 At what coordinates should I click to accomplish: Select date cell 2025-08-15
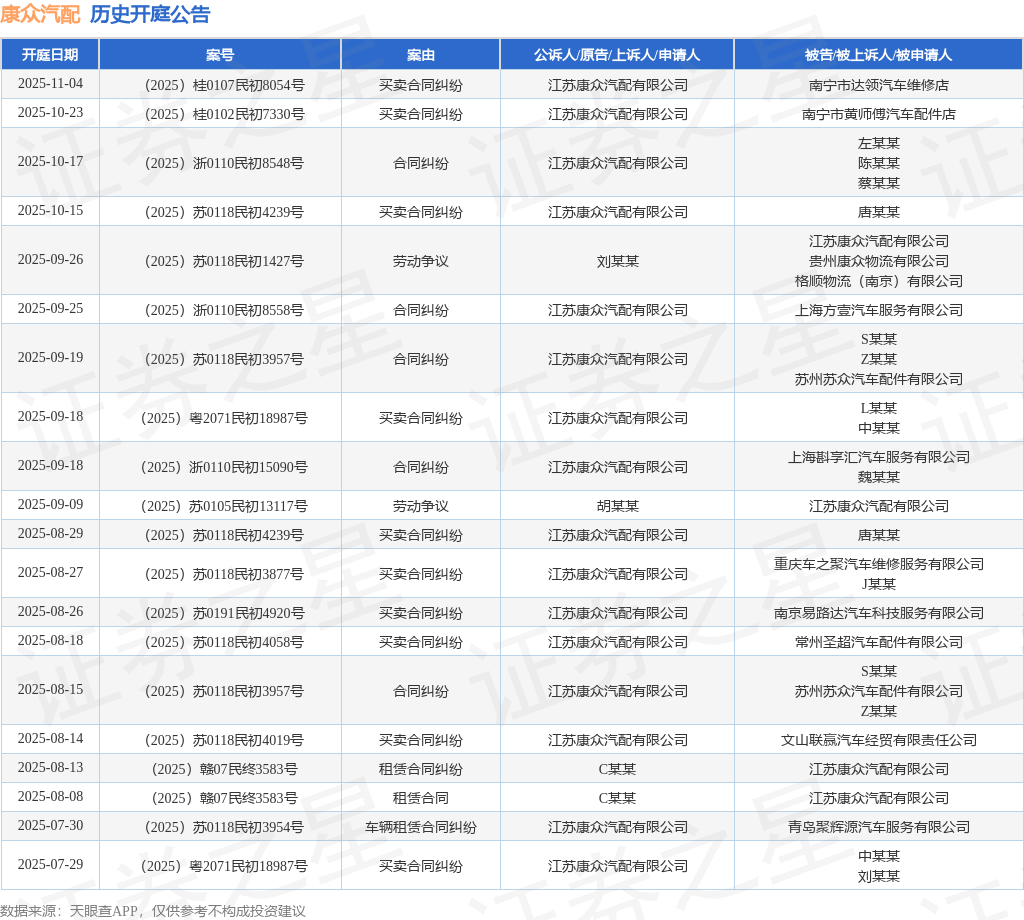coord(50,690)
